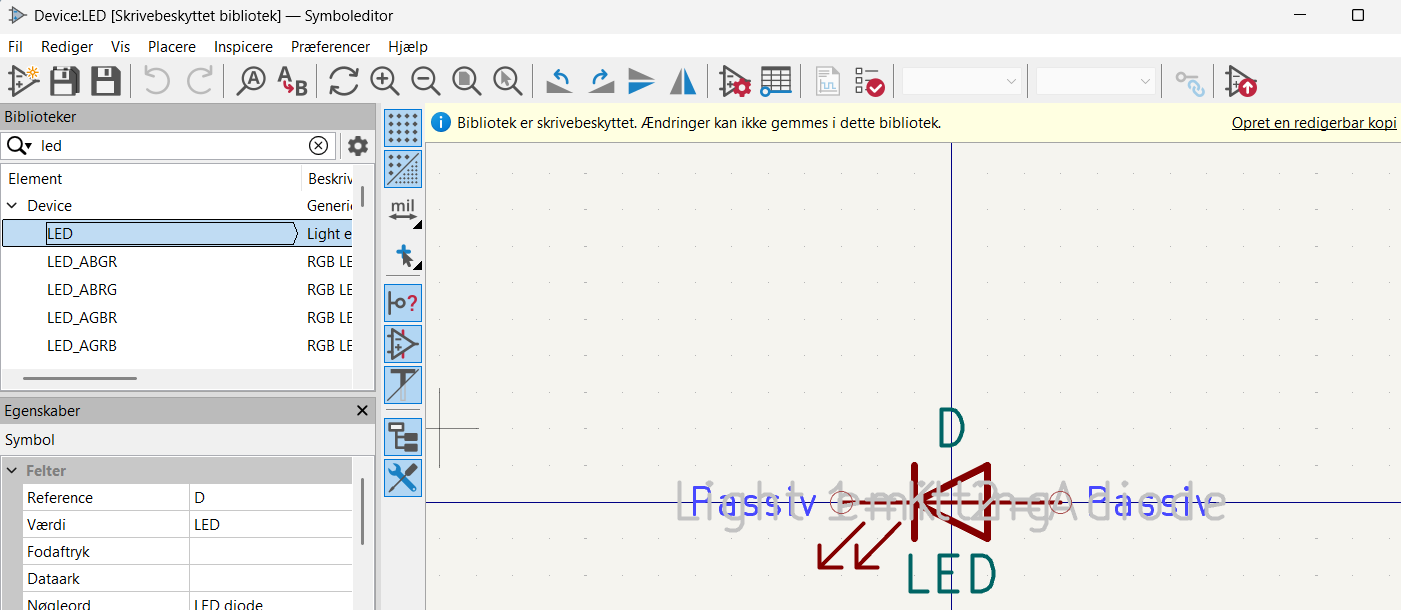1401x610 pixels.
Task: Click the library search input field
Action: (x=170, y=146)
